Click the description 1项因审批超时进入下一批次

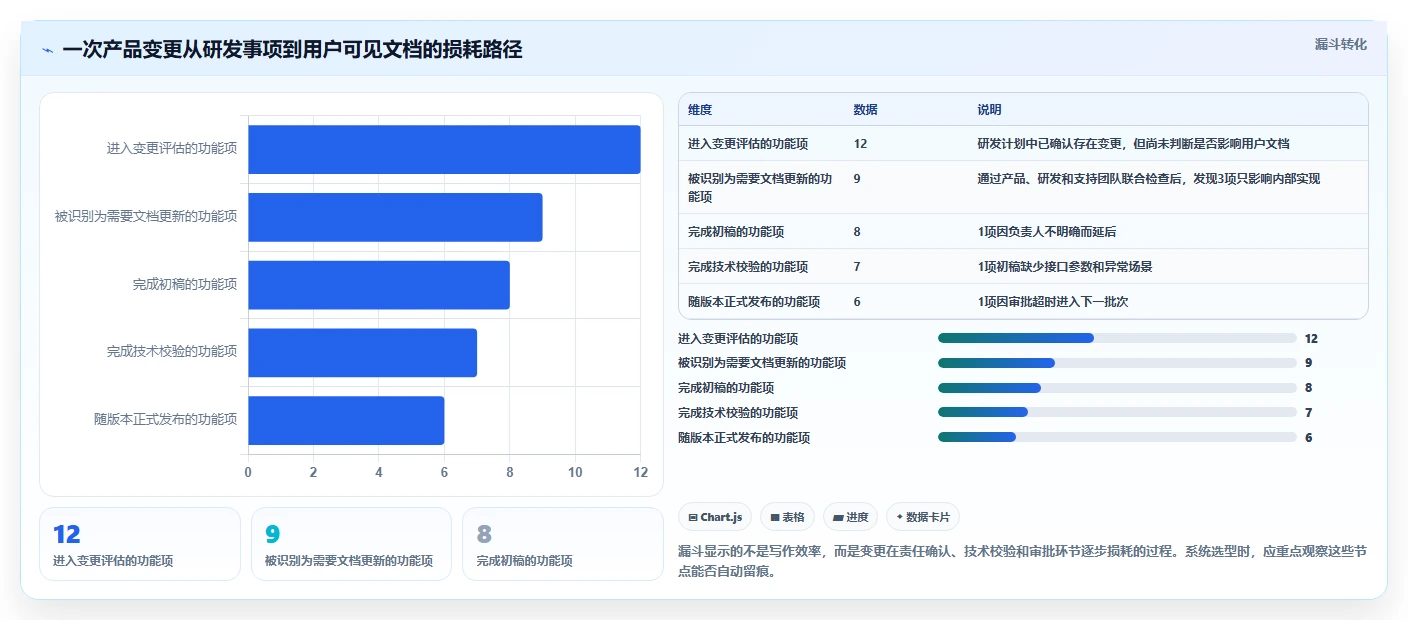1053,302
